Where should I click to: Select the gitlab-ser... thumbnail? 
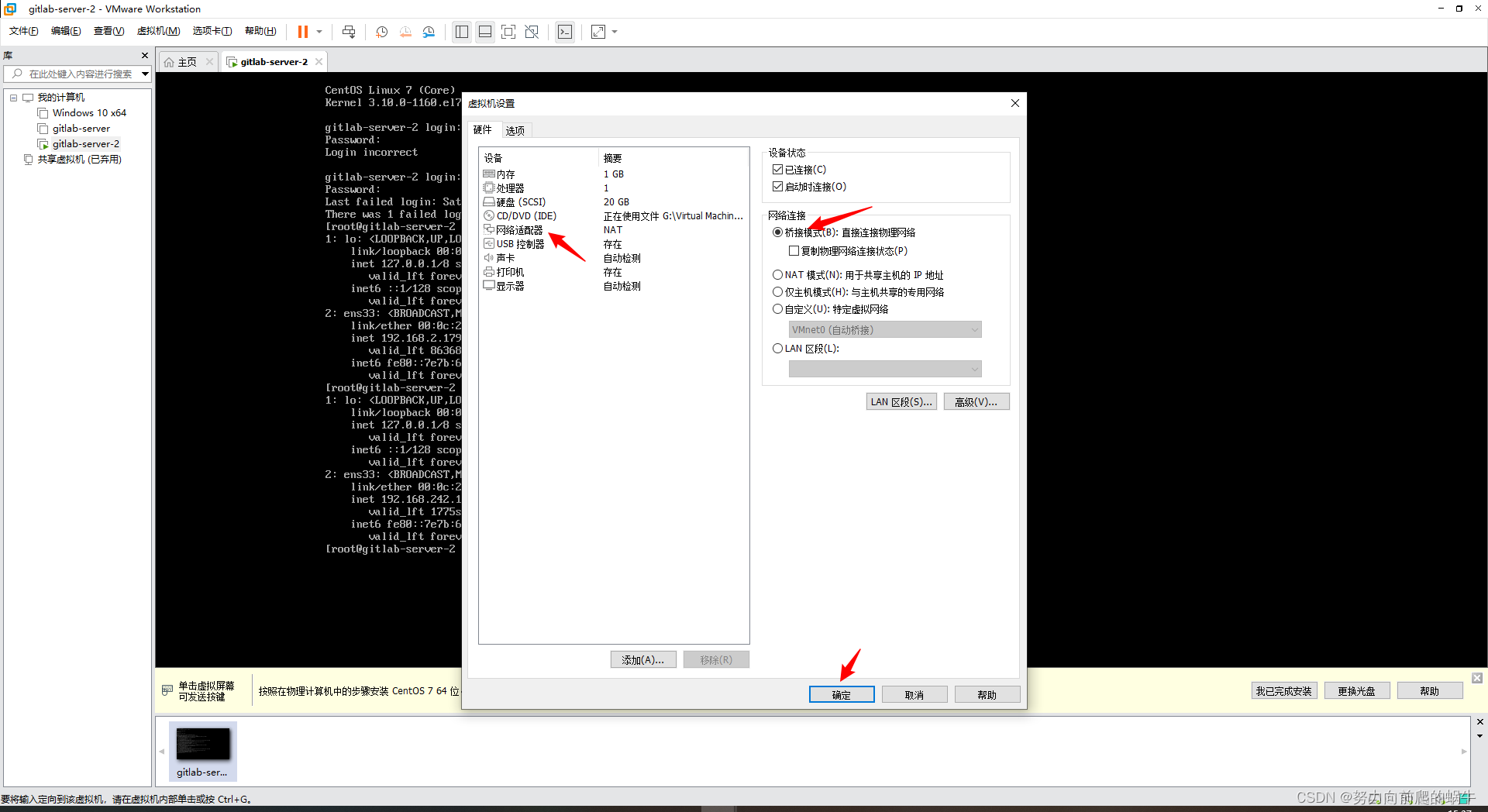tap(202, 751)
